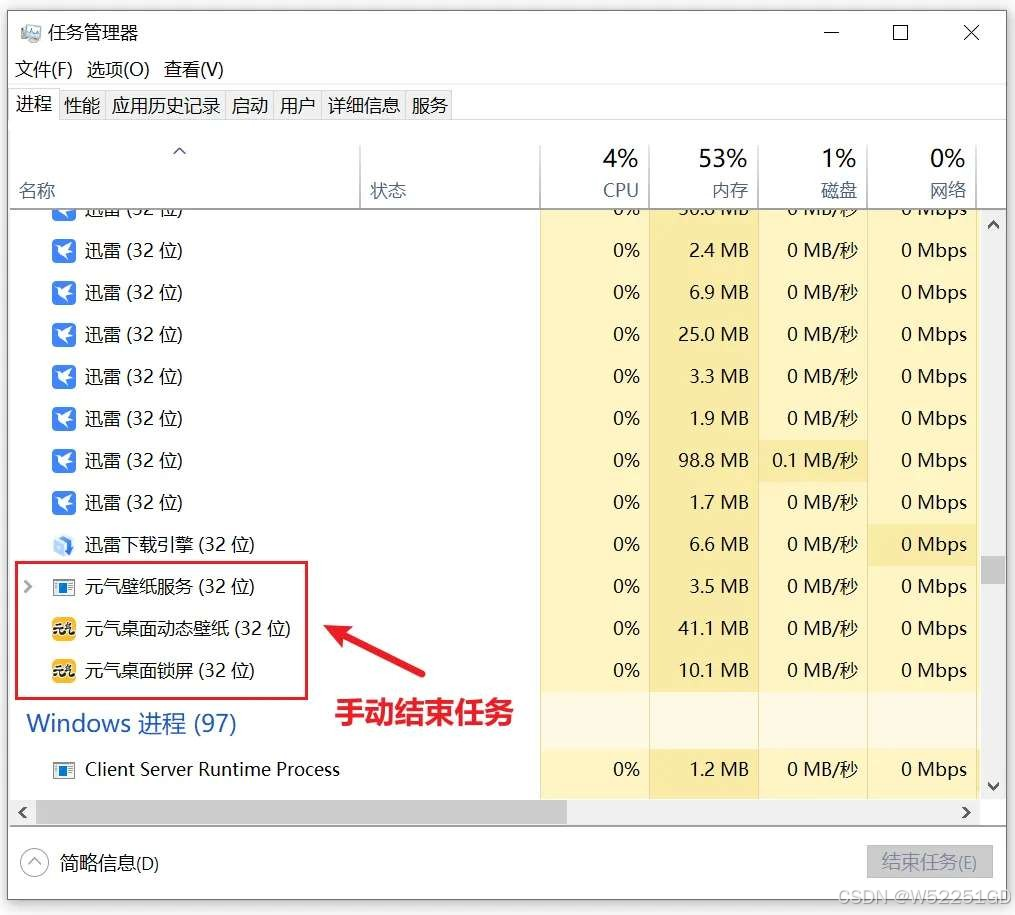
Task: Click icon of 迅雷 row using 2.4 MB
Action: point(63,251)
